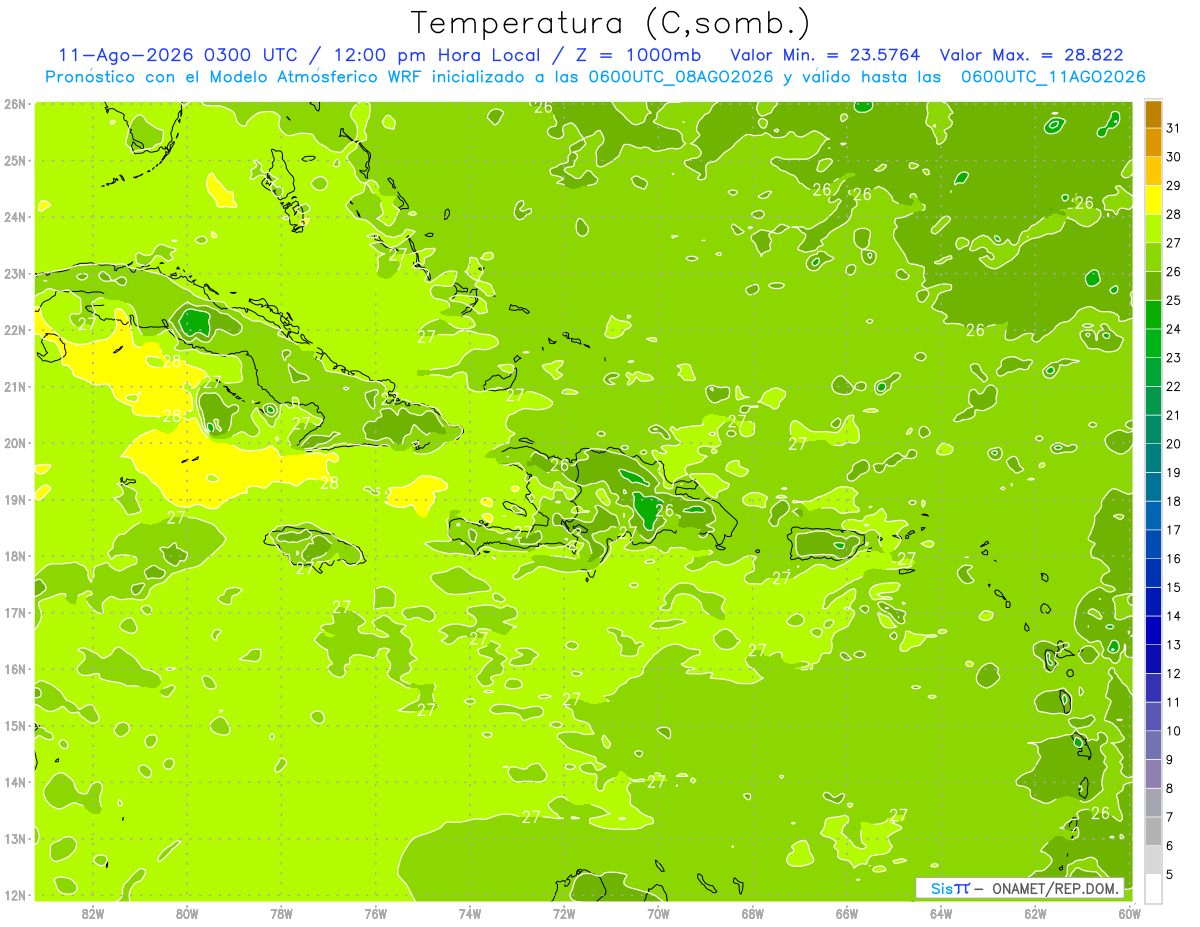This screenshot has height=927, width=1200.
Task: Click the 82W longitude axis label
Action: point(93,912)
